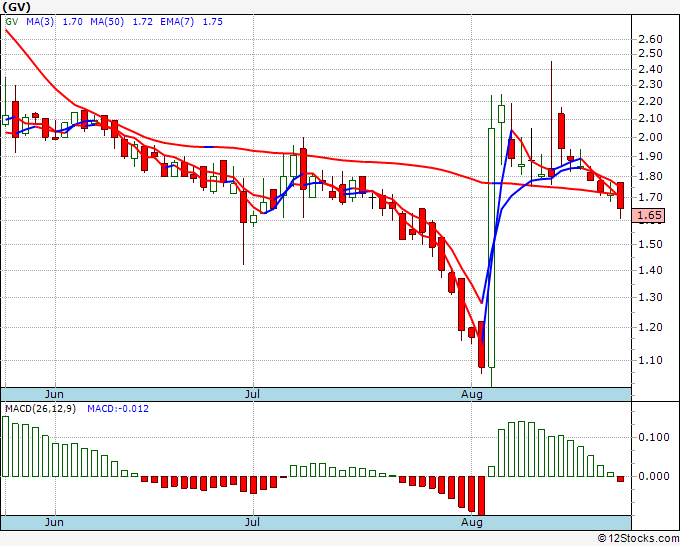Click the 2.10 price axis label
Viewport: 680px width, 546px height.
[x=650, y=119]
